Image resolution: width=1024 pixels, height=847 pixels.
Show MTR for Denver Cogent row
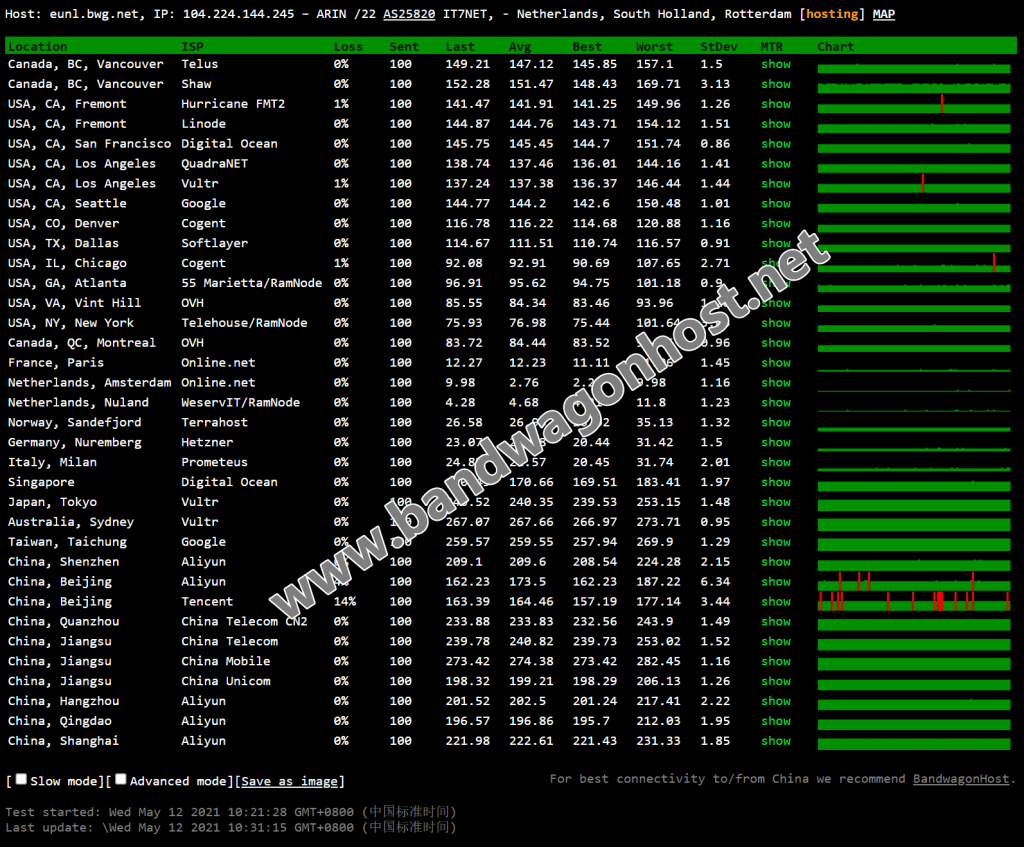pyautogui.click(x=776, y=223)
